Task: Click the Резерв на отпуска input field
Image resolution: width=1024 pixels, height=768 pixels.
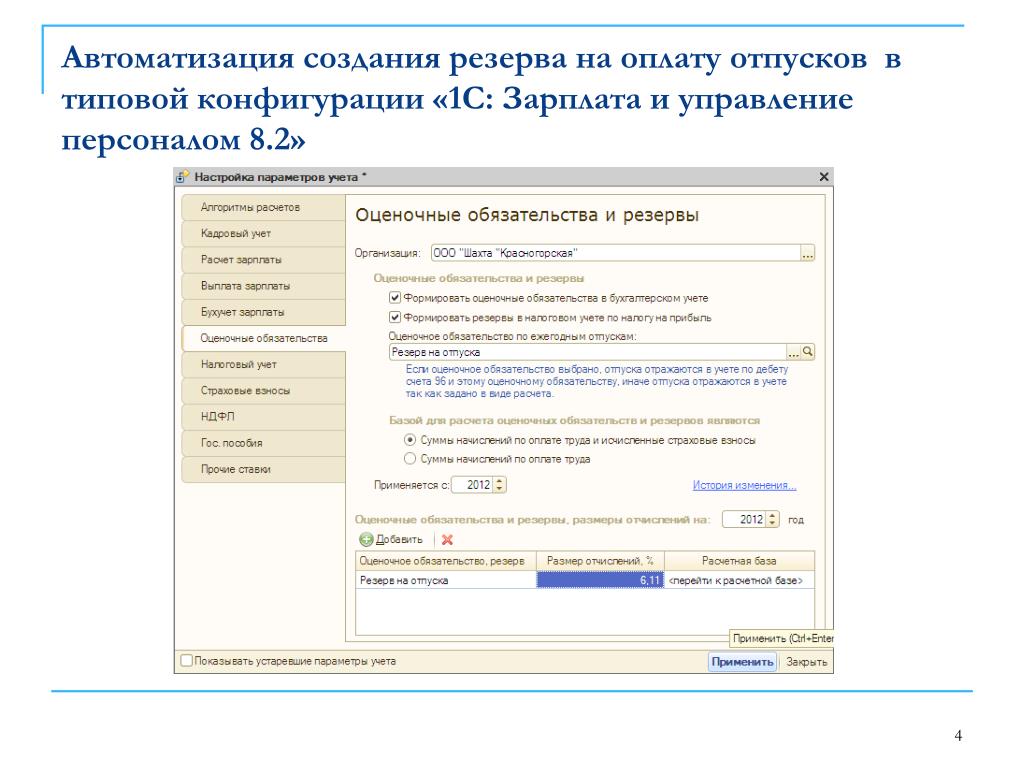Action: [x=587, y=352]
